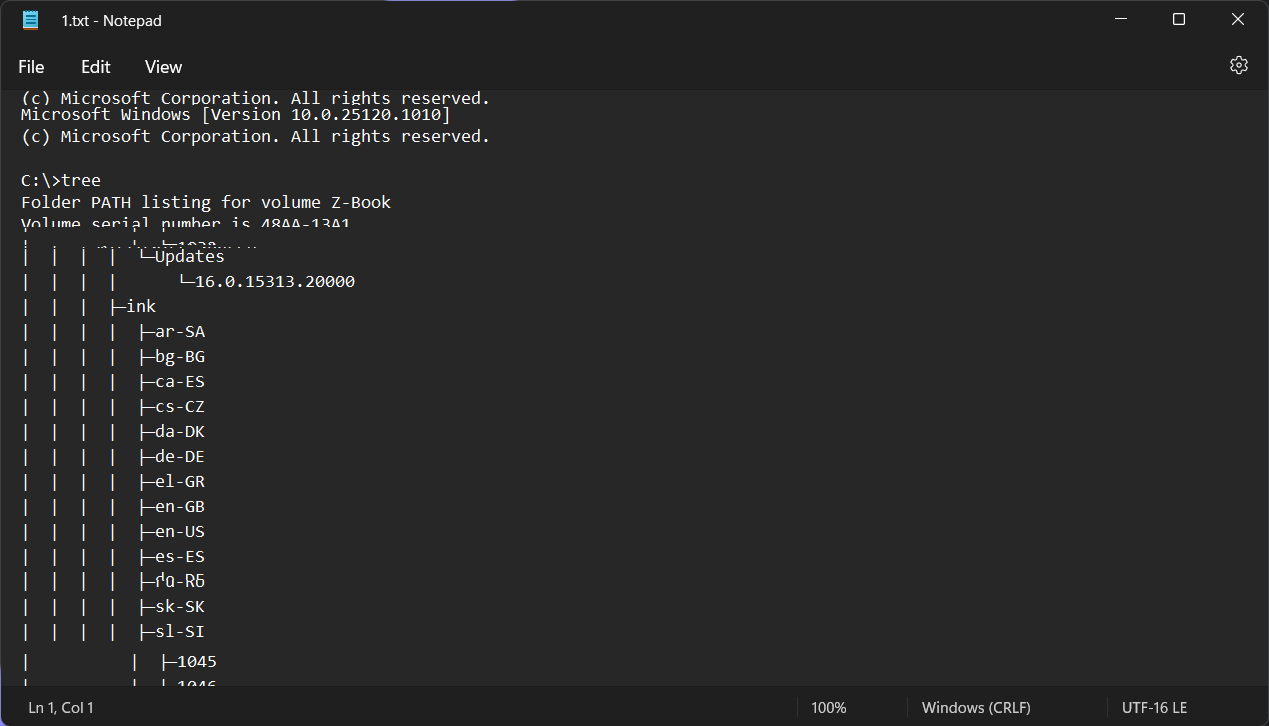Click the UTF-16 LE encoding indicator

click(x=1155, y=708)
